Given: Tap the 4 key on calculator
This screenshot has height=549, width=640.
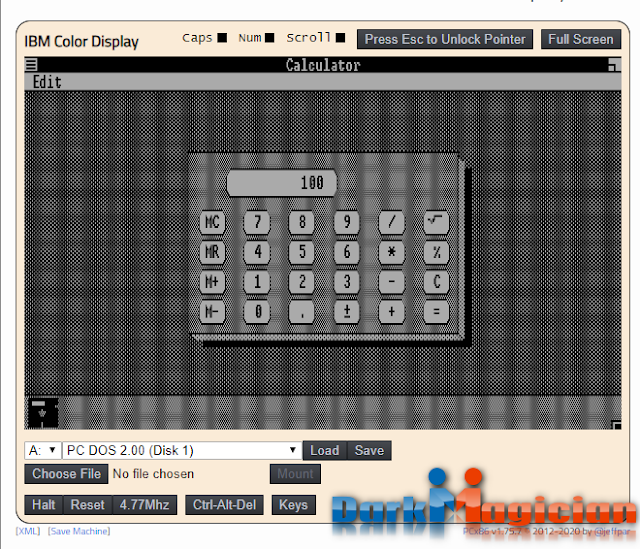Looking at the screenshot, I should tap(257, 252).
